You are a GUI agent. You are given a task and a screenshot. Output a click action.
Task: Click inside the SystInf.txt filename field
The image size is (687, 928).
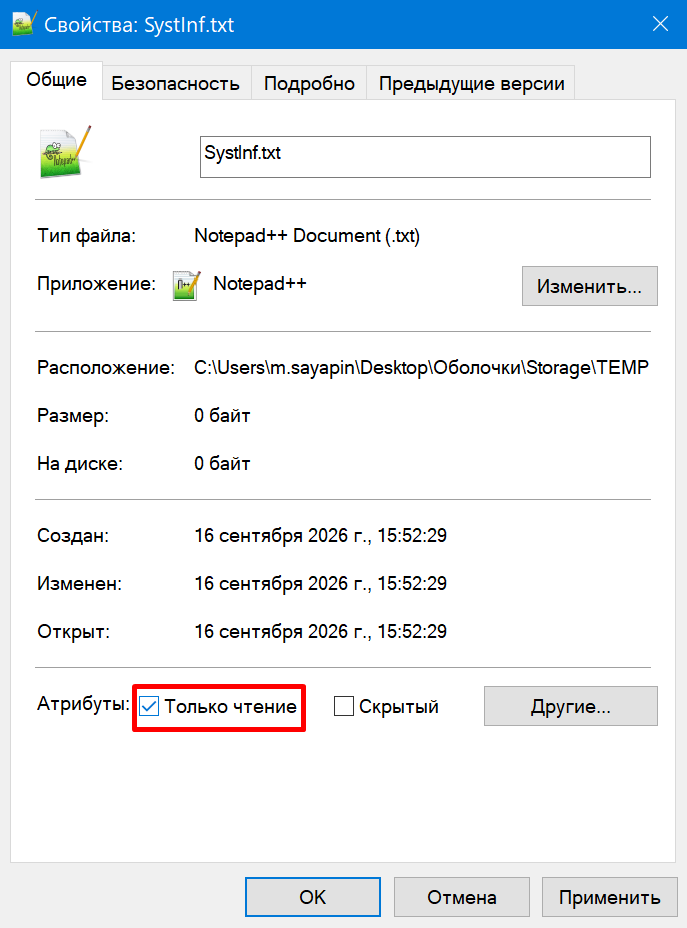(x=425, y=157)
